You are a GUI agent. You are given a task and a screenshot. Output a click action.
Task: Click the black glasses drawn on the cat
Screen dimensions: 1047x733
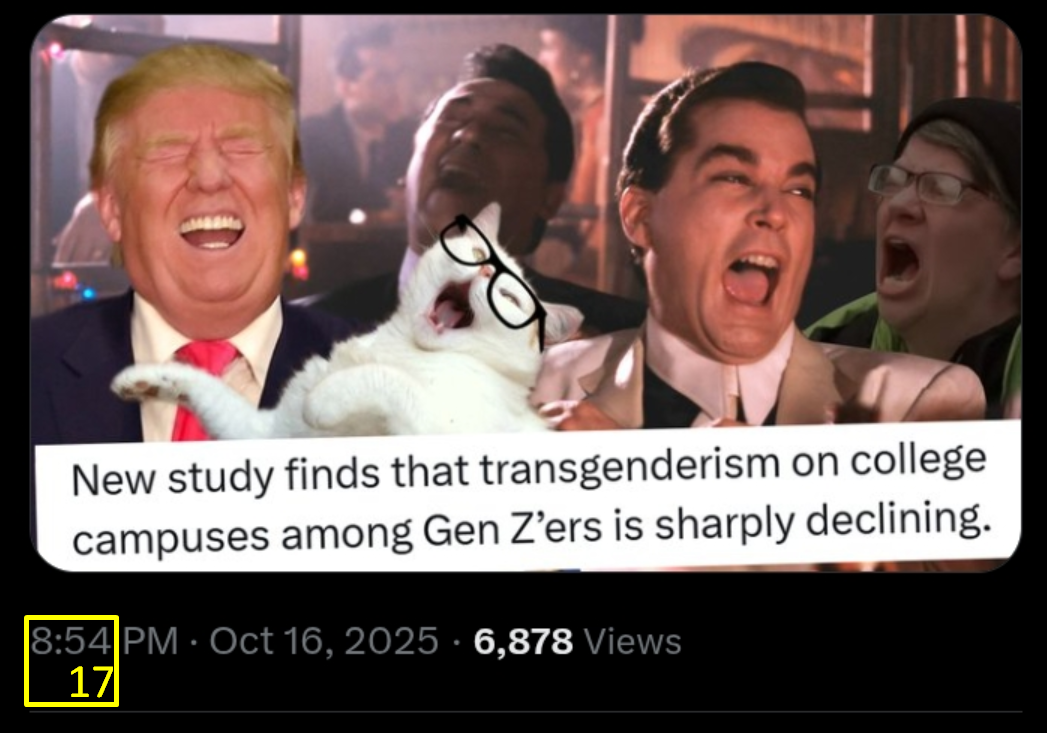point(491,274)
